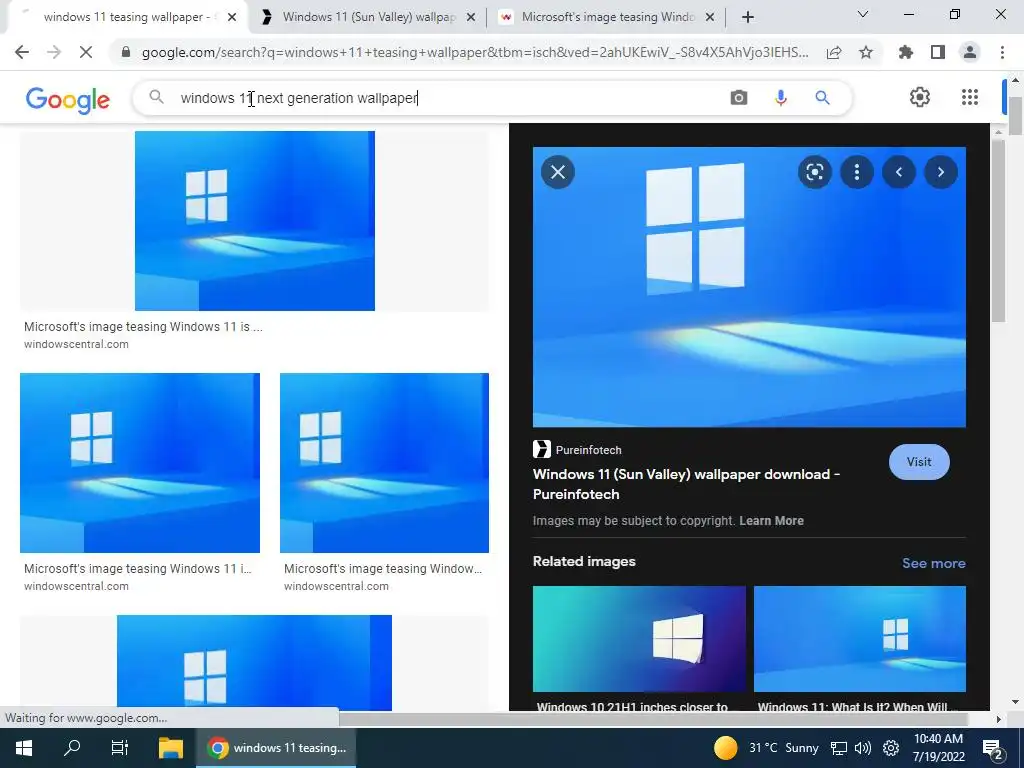This screenshot has width=1024, height=768.
Task: Go back to the previous page
Action: pyautogui.click(x=22, y=52)
